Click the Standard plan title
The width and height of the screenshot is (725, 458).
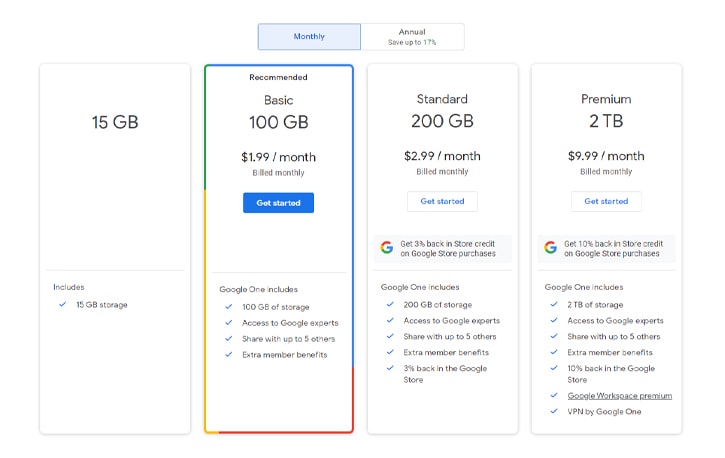(442, 99)
